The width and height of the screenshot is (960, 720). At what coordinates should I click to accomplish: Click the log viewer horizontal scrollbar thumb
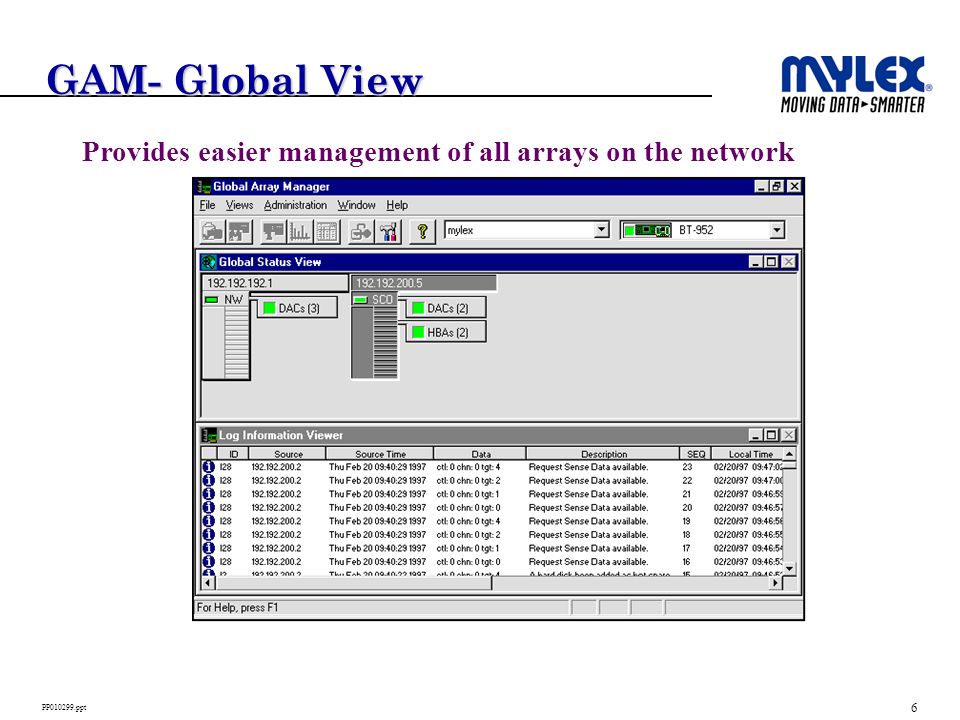[x=353, y=583]
